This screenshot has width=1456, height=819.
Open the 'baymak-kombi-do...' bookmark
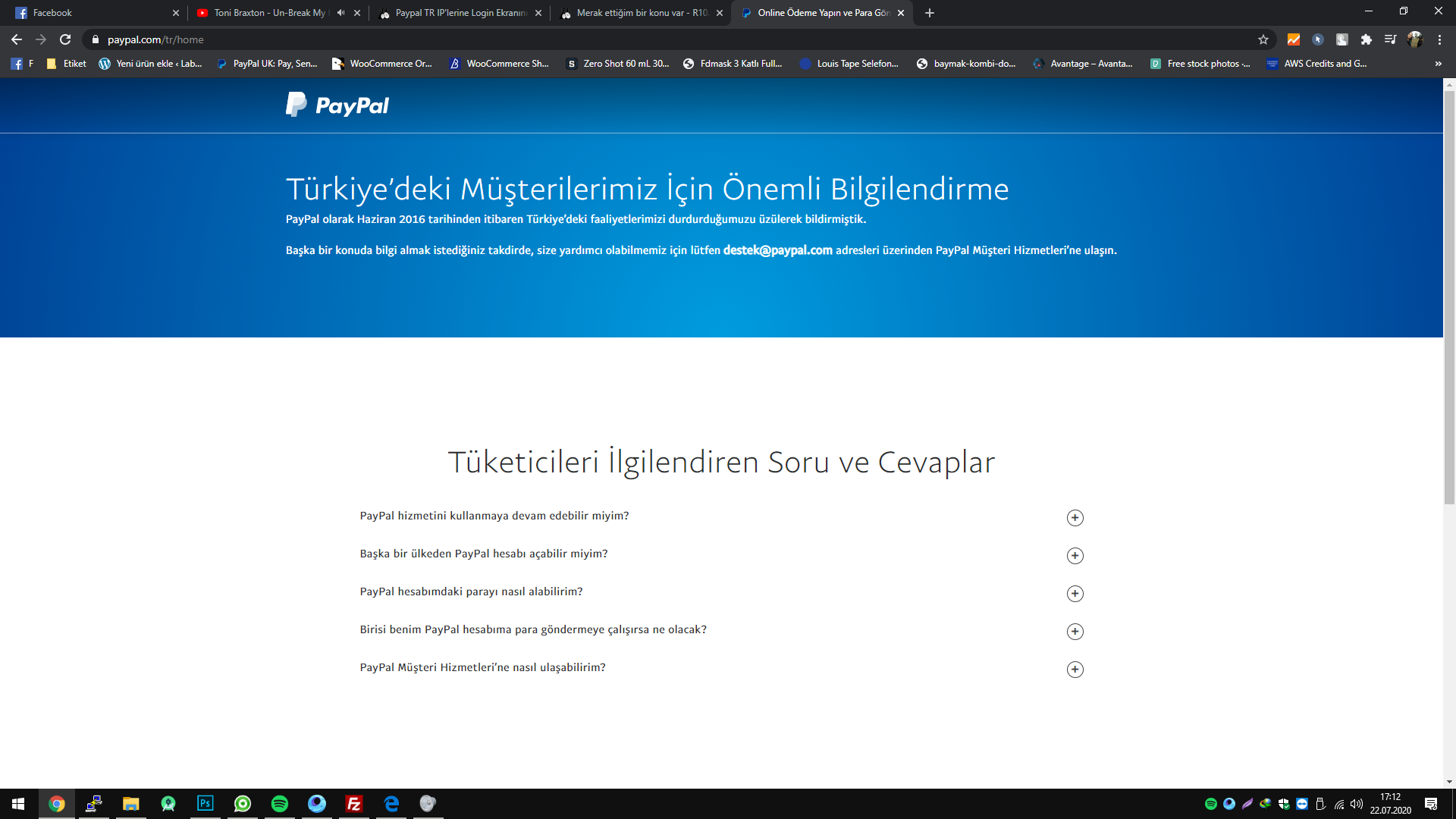[966, 64]
